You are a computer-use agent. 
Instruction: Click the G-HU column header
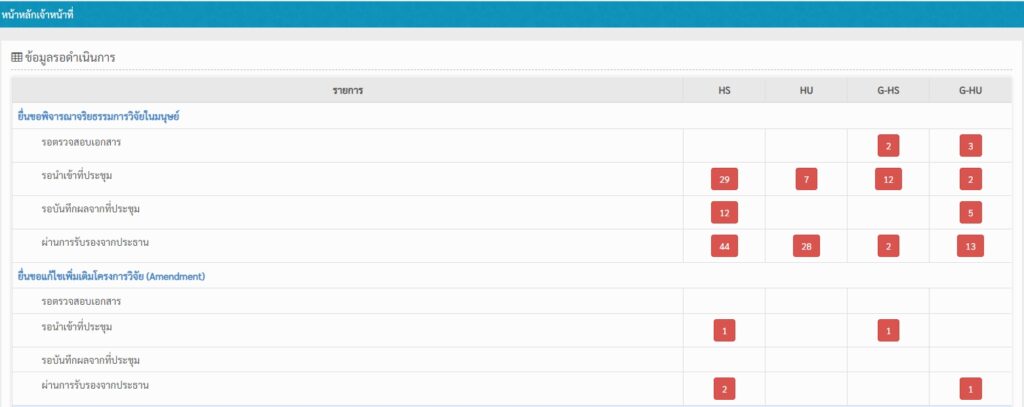(969, 91)
